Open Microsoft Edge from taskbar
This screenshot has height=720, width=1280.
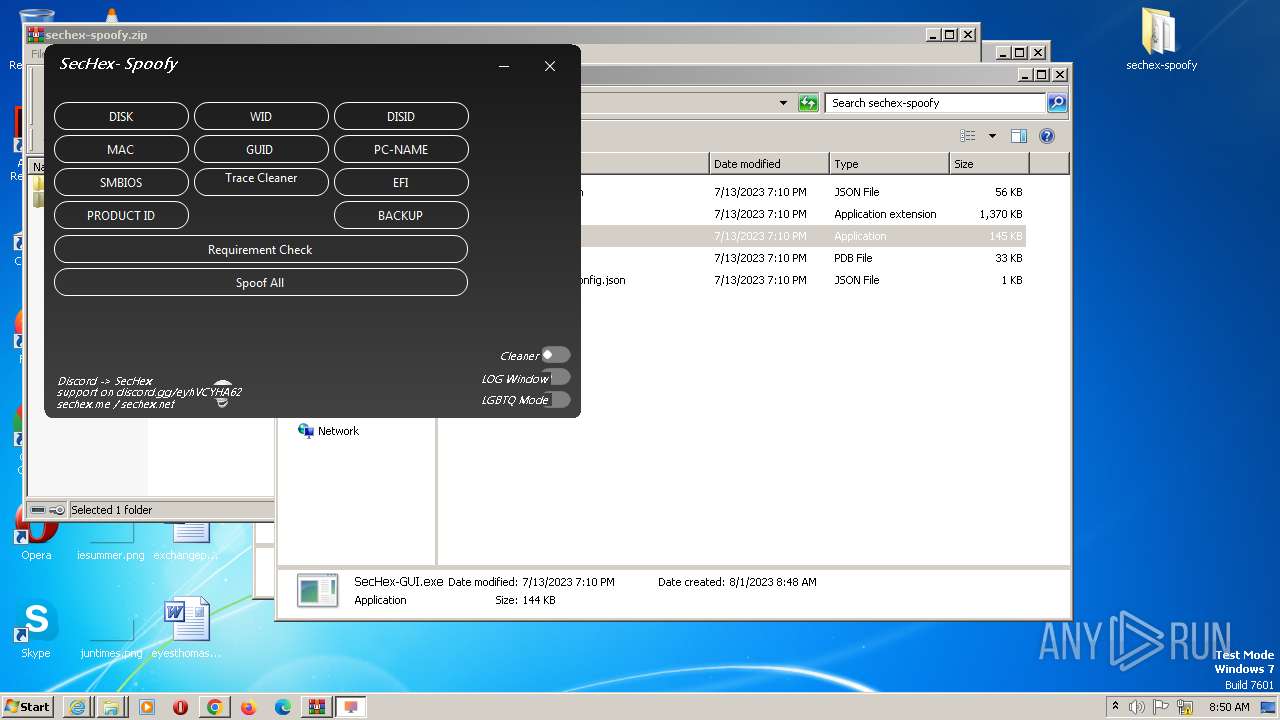coord(283,707)
